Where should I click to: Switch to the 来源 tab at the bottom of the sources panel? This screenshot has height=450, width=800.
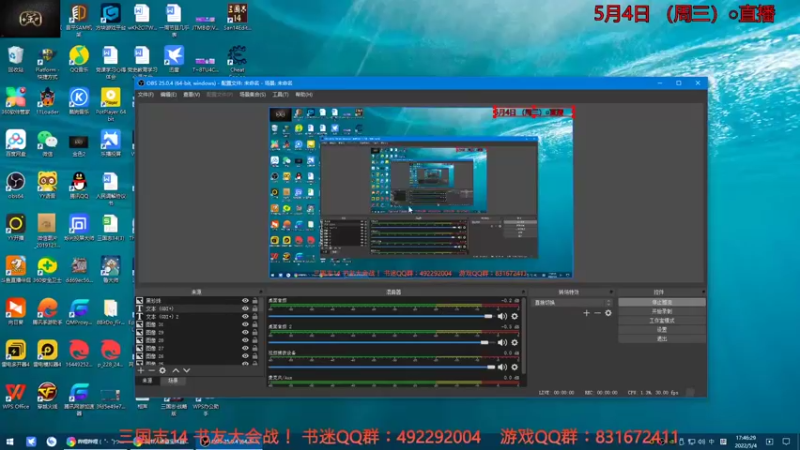[x=147, y=381]
